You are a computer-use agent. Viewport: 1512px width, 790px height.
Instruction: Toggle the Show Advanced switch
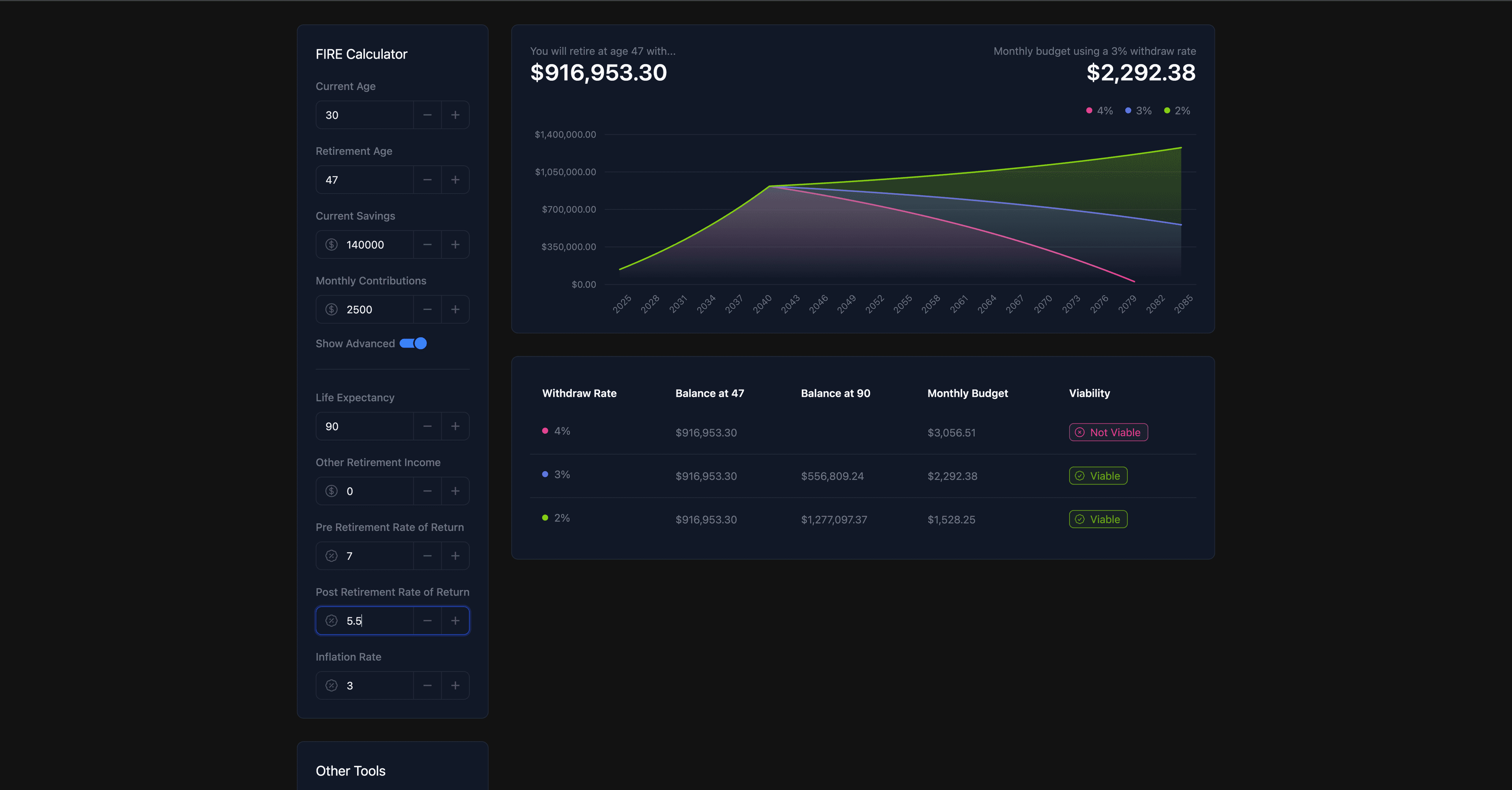pyautogui.click(x=413, y=343)
